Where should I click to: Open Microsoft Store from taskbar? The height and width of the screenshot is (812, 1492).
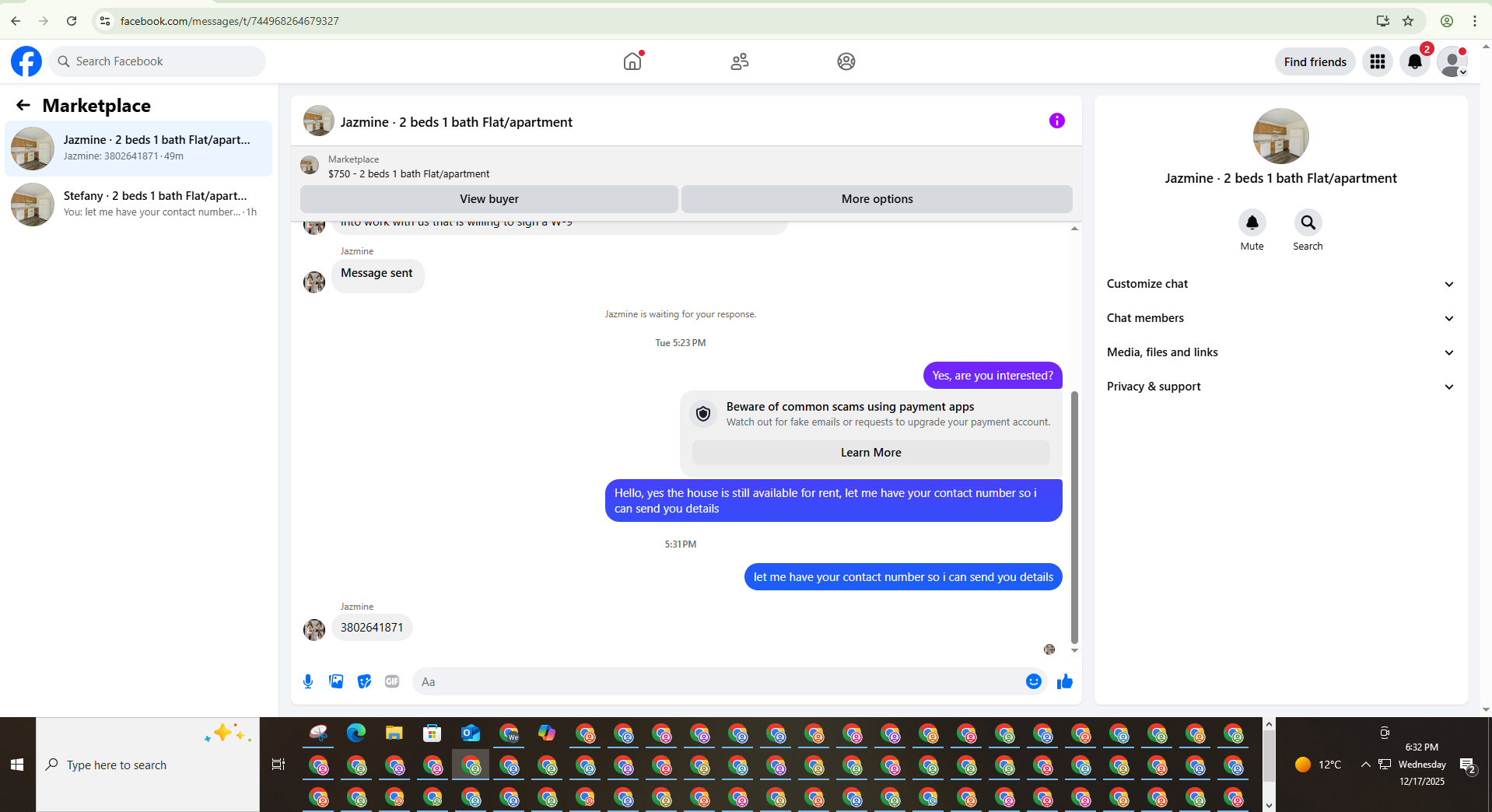[x=433, y=733]
